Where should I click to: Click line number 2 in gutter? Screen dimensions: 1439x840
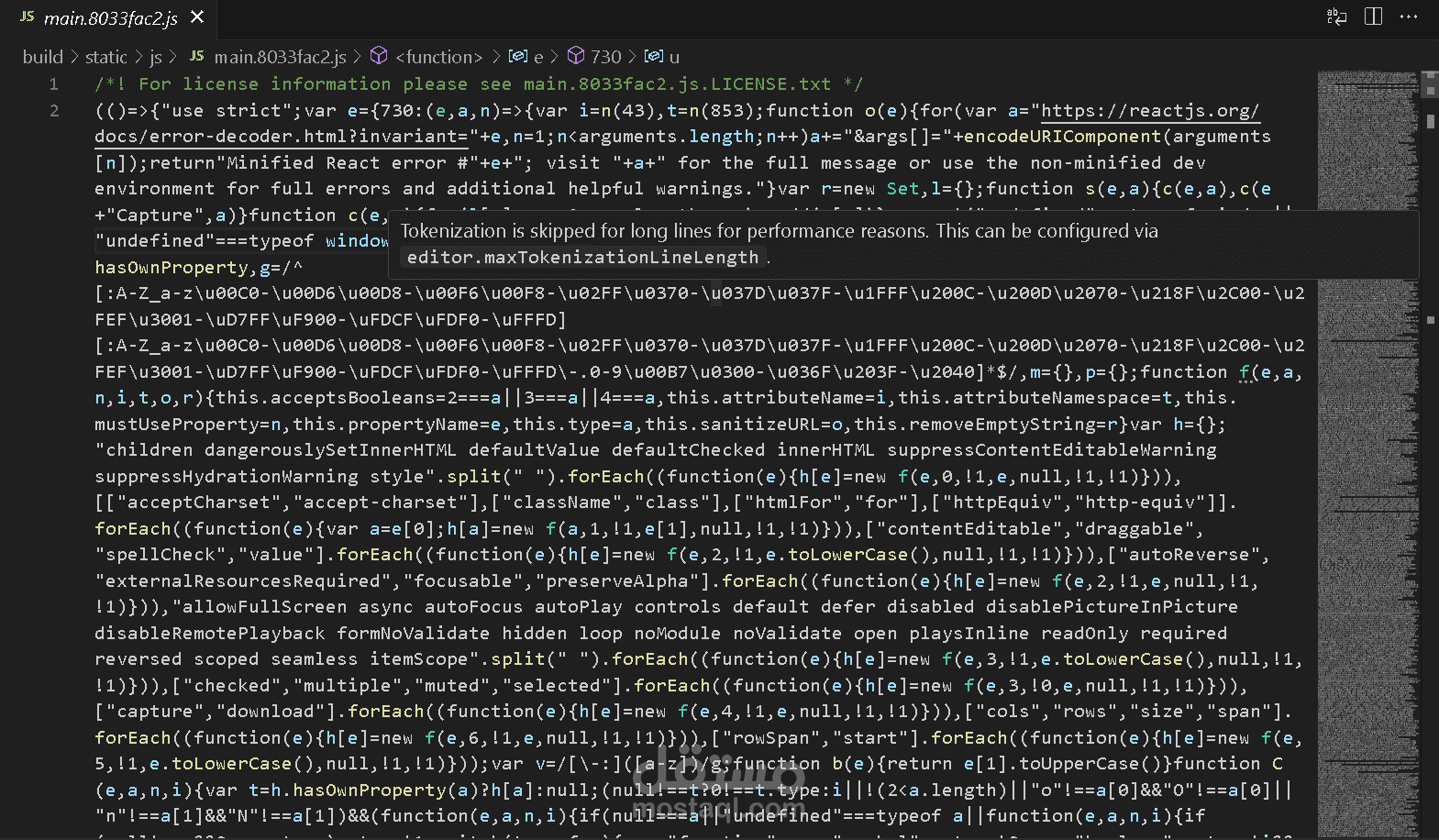53,111
